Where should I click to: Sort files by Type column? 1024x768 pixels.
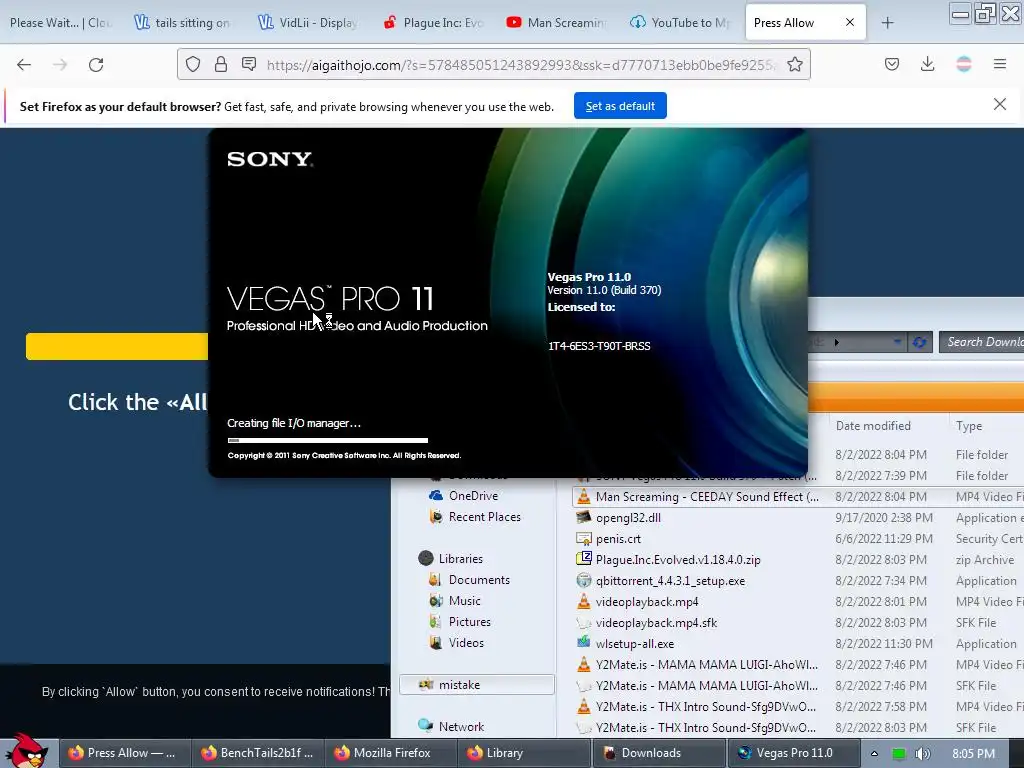coord(969,426)
